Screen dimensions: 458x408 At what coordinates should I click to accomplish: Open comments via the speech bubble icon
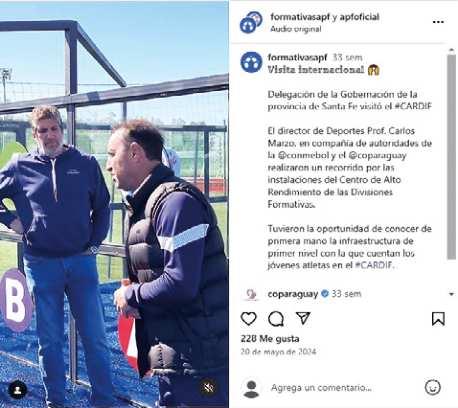276,319
